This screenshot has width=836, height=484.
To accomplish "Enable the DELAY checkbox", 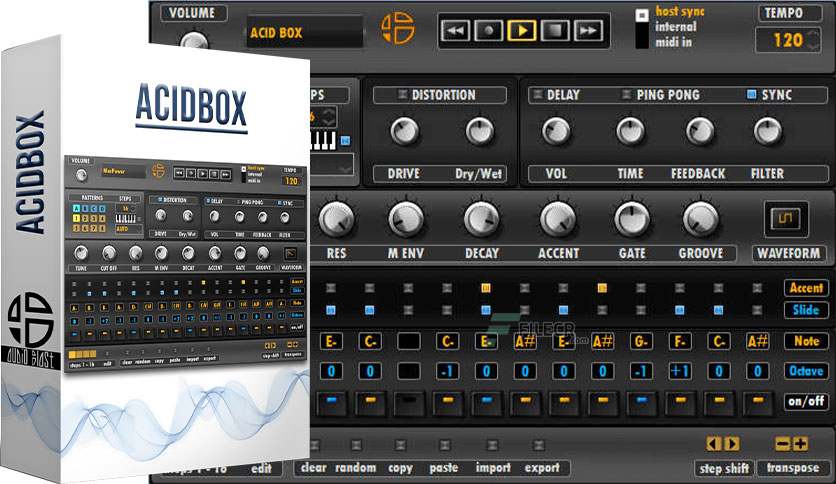I will [538, 94].
